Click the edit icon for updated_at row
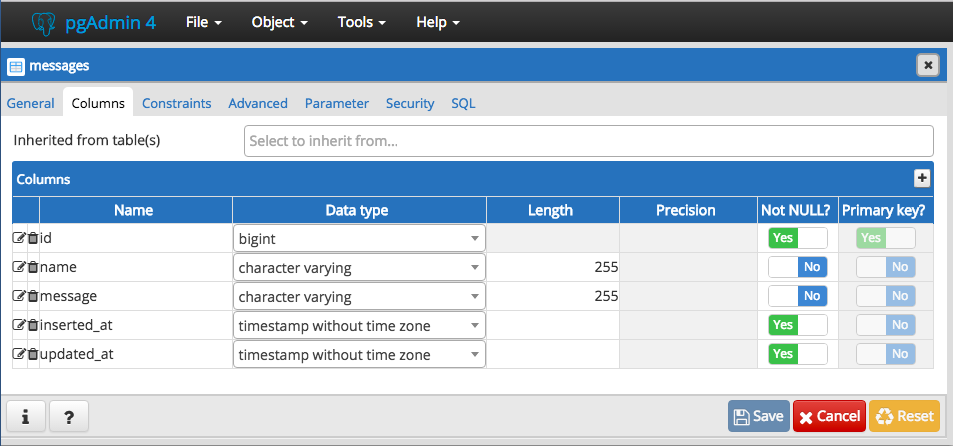This screenshot has height=446, width=953. tap(19, 354)
